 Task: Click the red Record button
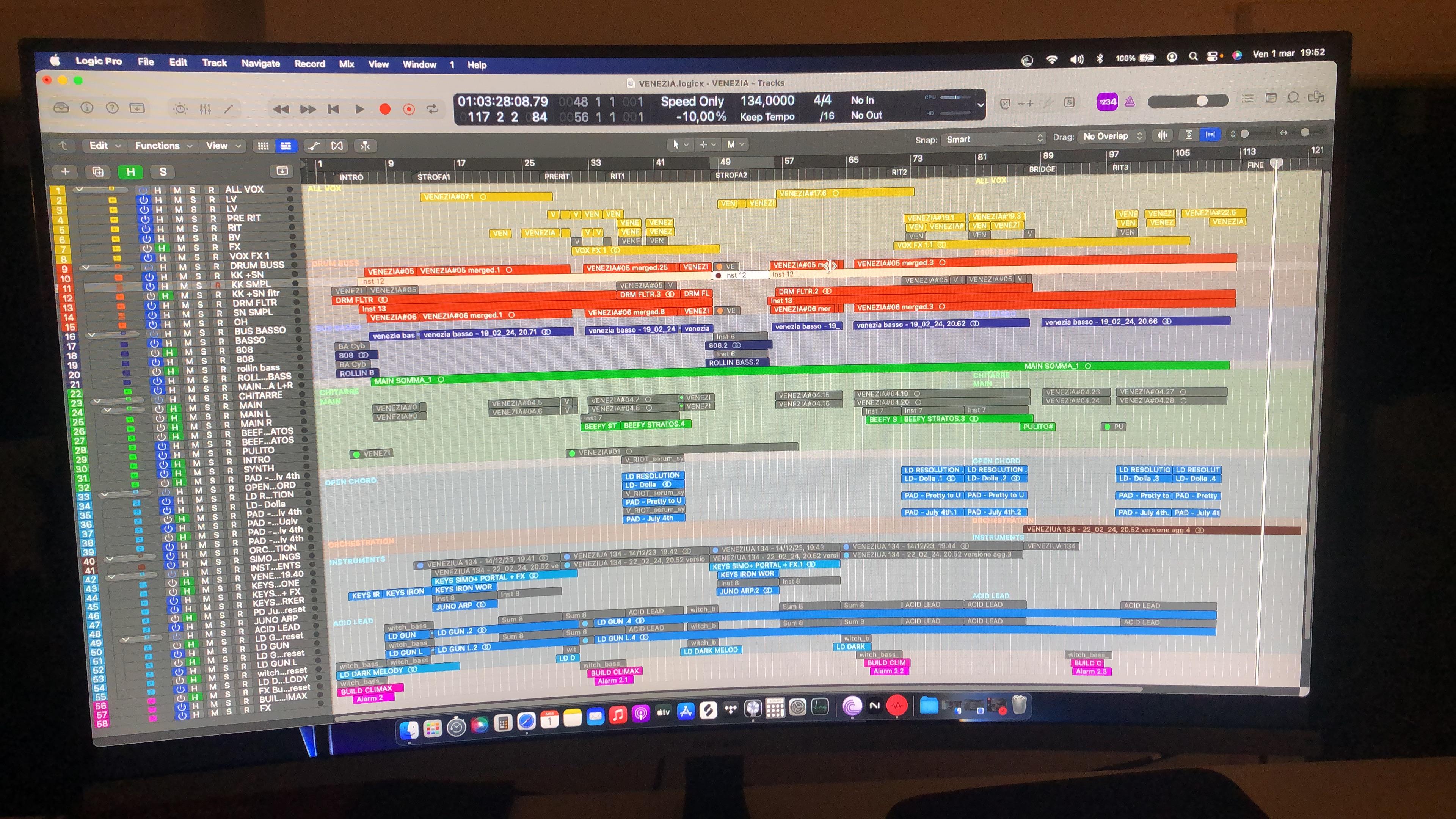384,109
